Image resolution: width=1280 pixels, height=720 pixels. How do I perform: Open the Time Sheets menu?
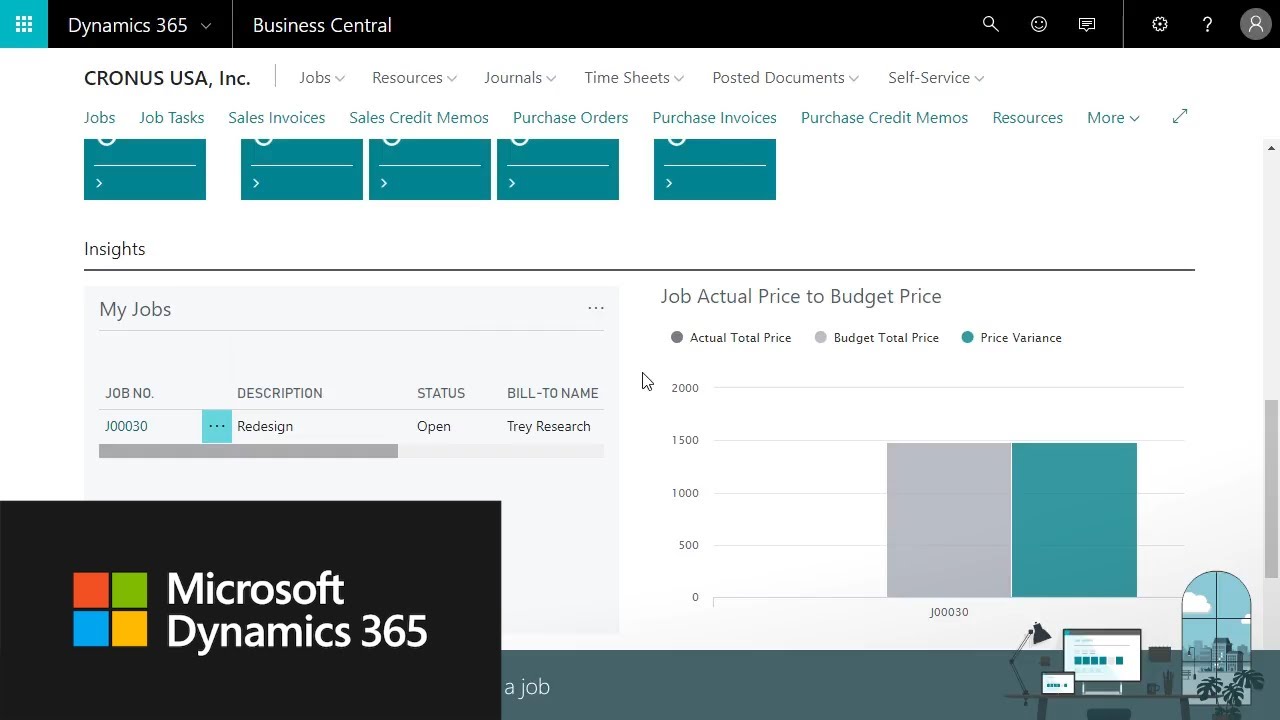coord(634,78)
